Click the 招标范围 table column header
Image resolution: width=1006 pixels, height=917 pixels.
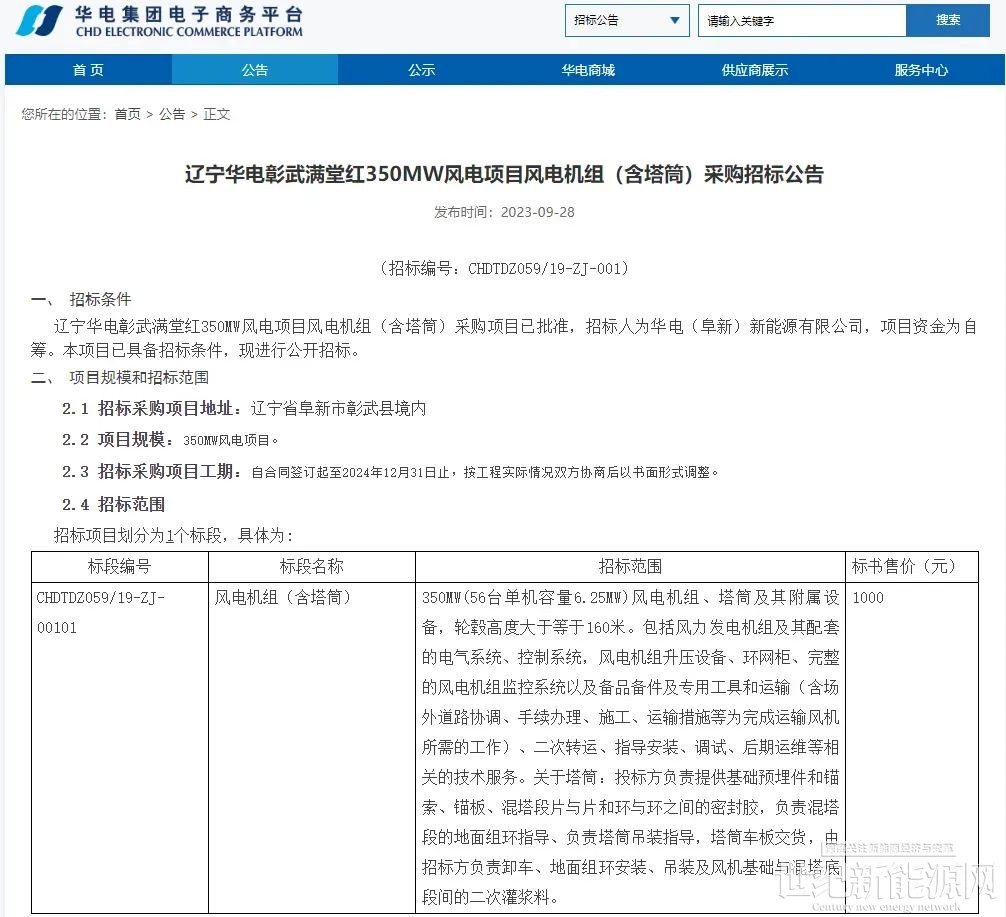[630, 567]
